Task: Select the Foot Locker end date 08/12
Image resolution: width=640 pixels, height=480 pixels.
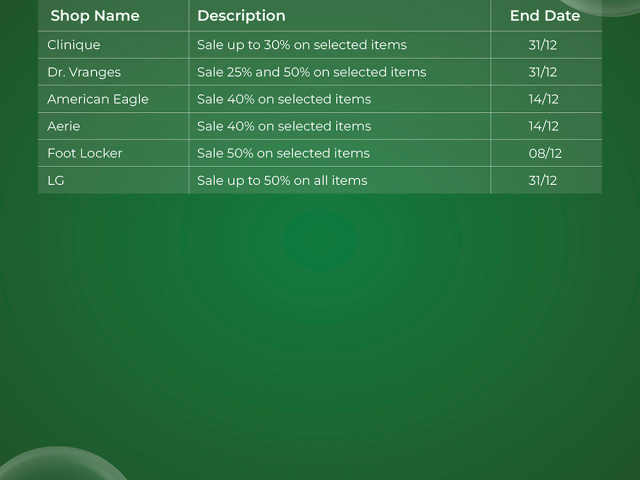Action: click(545, 153)
